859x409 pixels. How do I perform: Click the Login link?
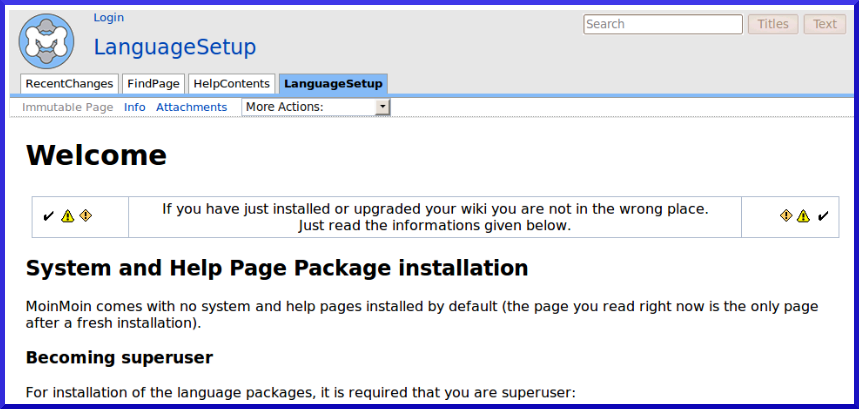108,18
